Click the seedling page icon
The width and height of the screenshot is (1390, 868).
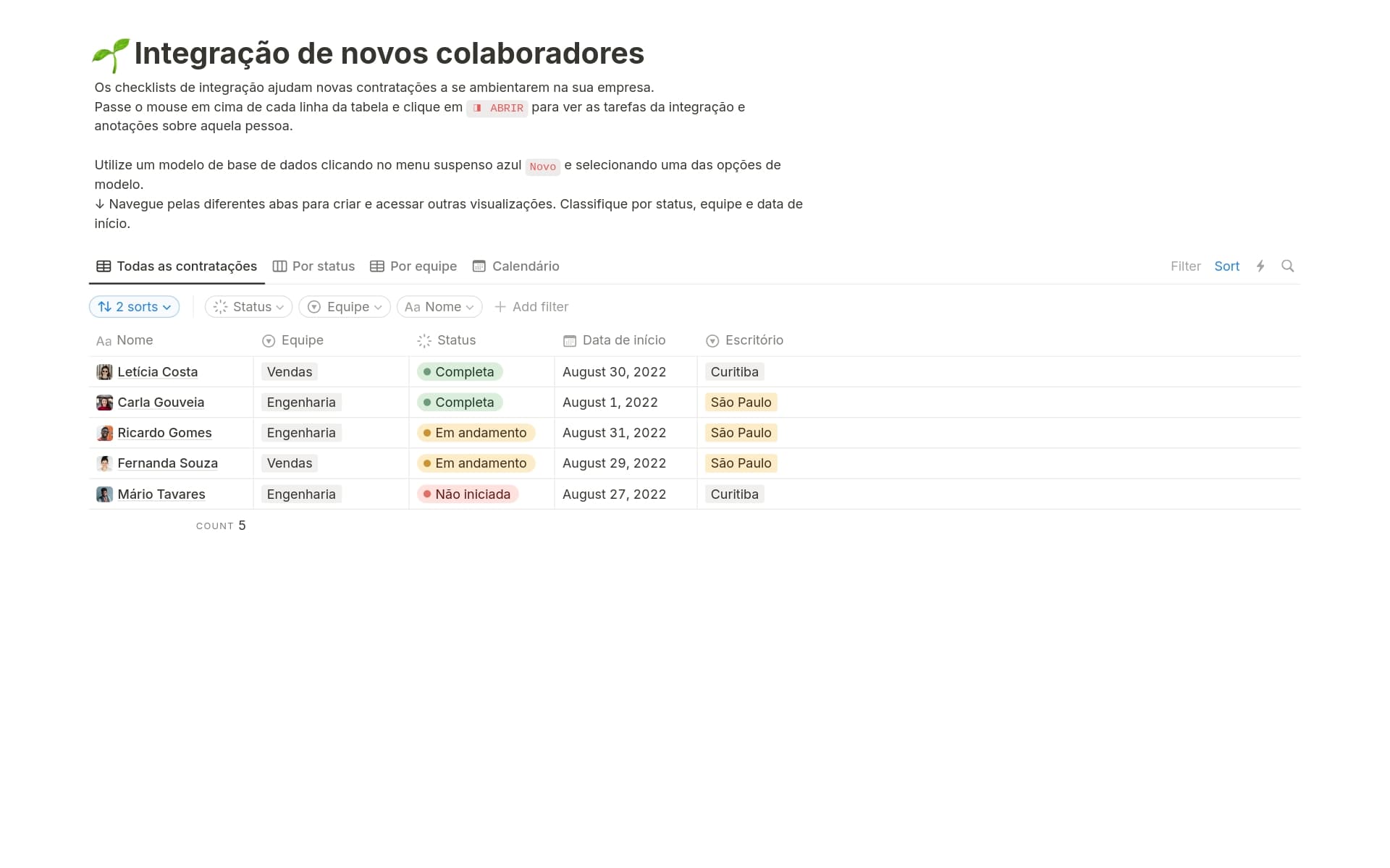point(111,55)
